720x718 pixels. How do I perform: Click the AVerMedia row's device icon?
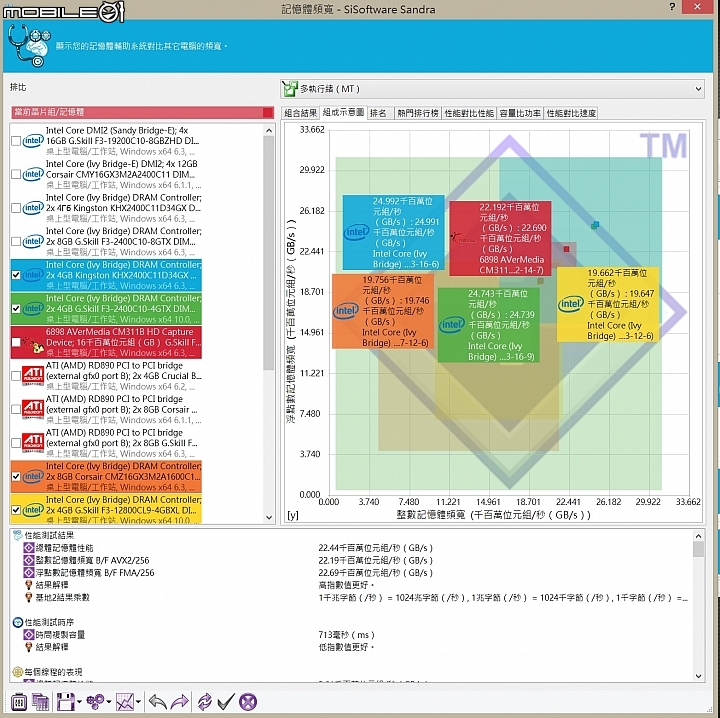[x=34, y=344]
